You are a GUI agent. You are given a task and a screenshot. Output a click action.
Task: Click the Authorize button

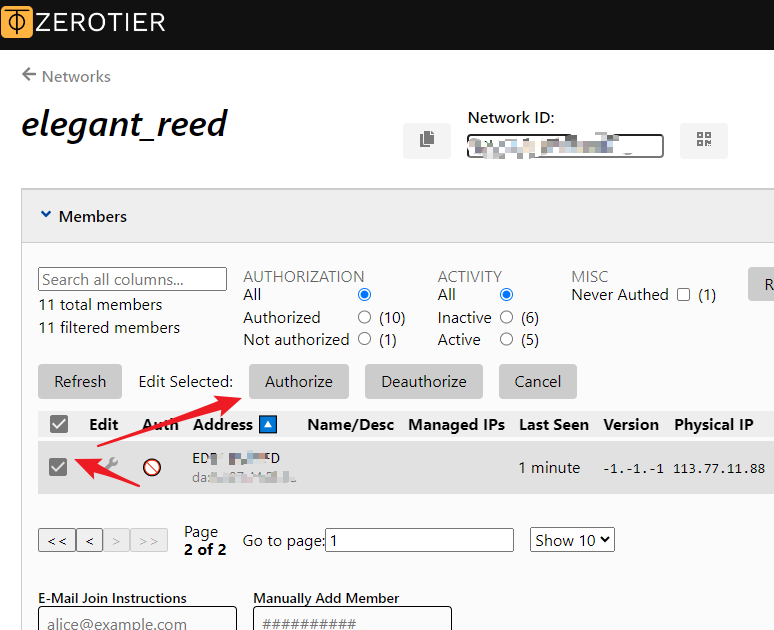click(298, 381)
